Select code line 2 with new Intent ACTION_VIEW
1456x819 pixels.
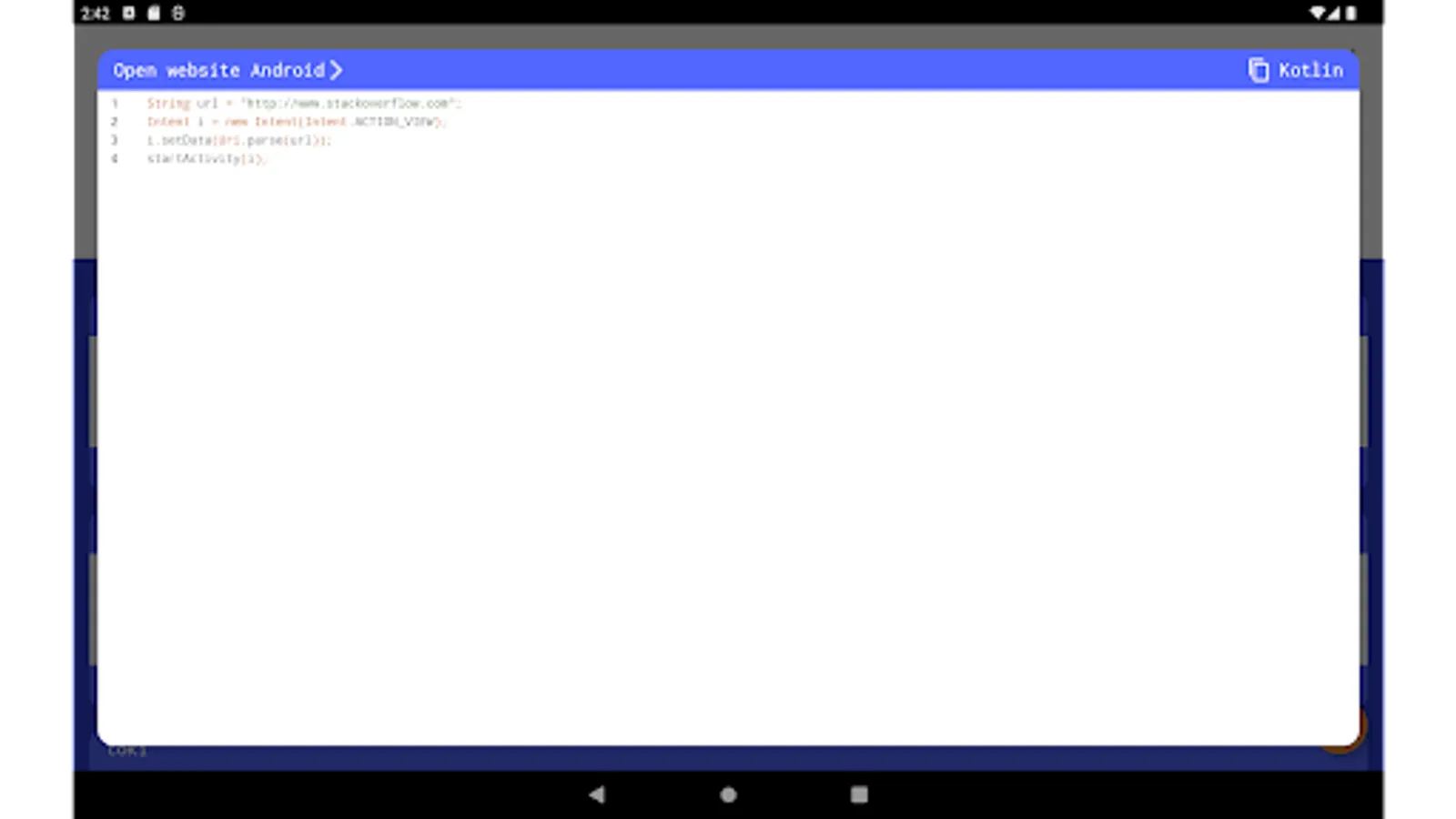(x=296, y=121)
